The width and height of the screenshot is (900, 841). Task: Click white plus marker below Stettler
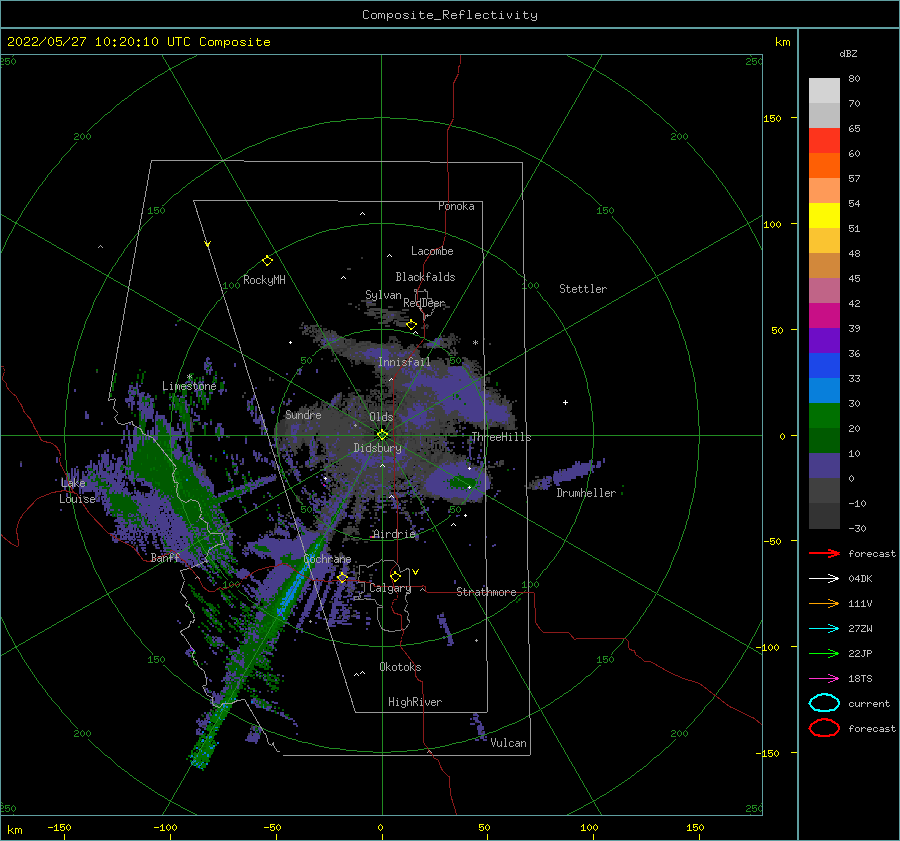(x=565, y=402)
